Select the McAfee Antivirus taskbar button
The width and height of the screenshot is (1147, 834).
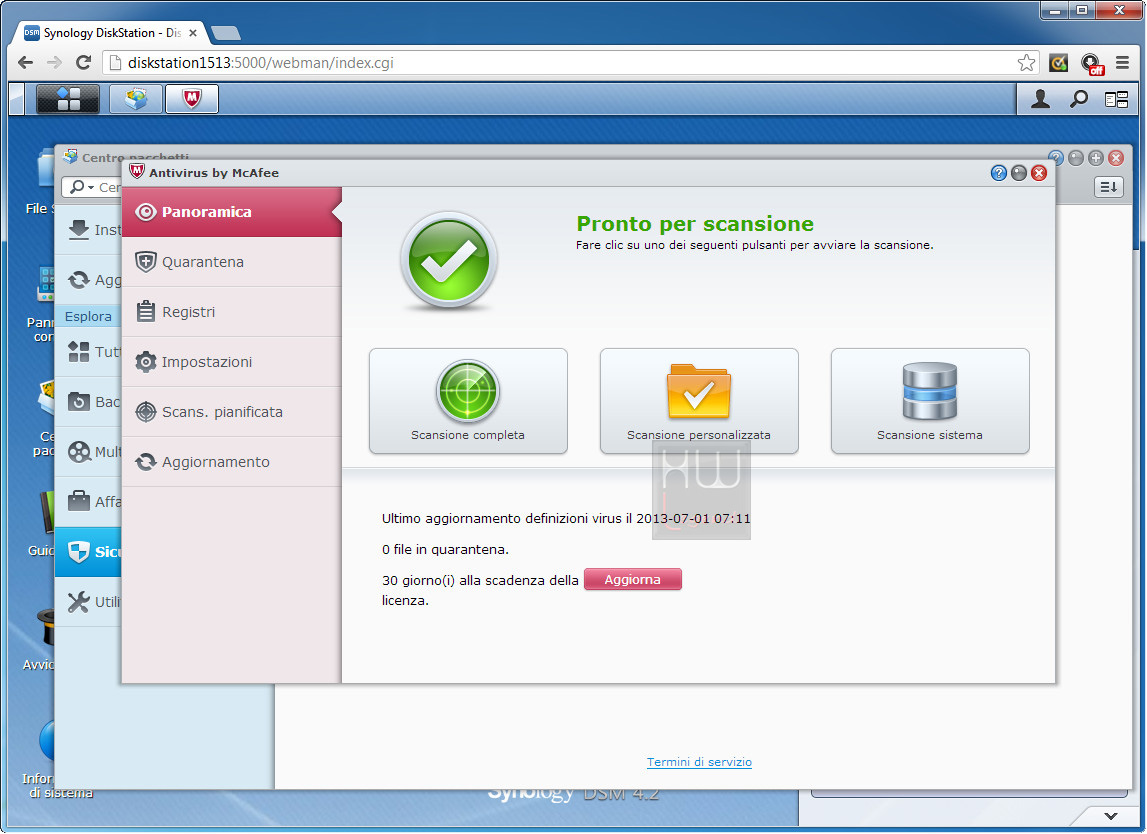pyautogui.click(x=192, y=99)
